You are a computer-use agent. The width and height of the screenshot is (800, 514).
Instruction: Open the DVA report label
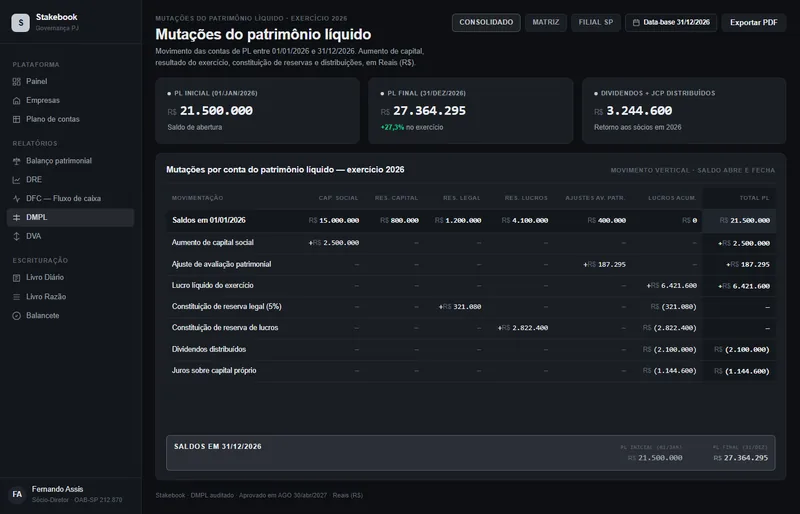34,236
